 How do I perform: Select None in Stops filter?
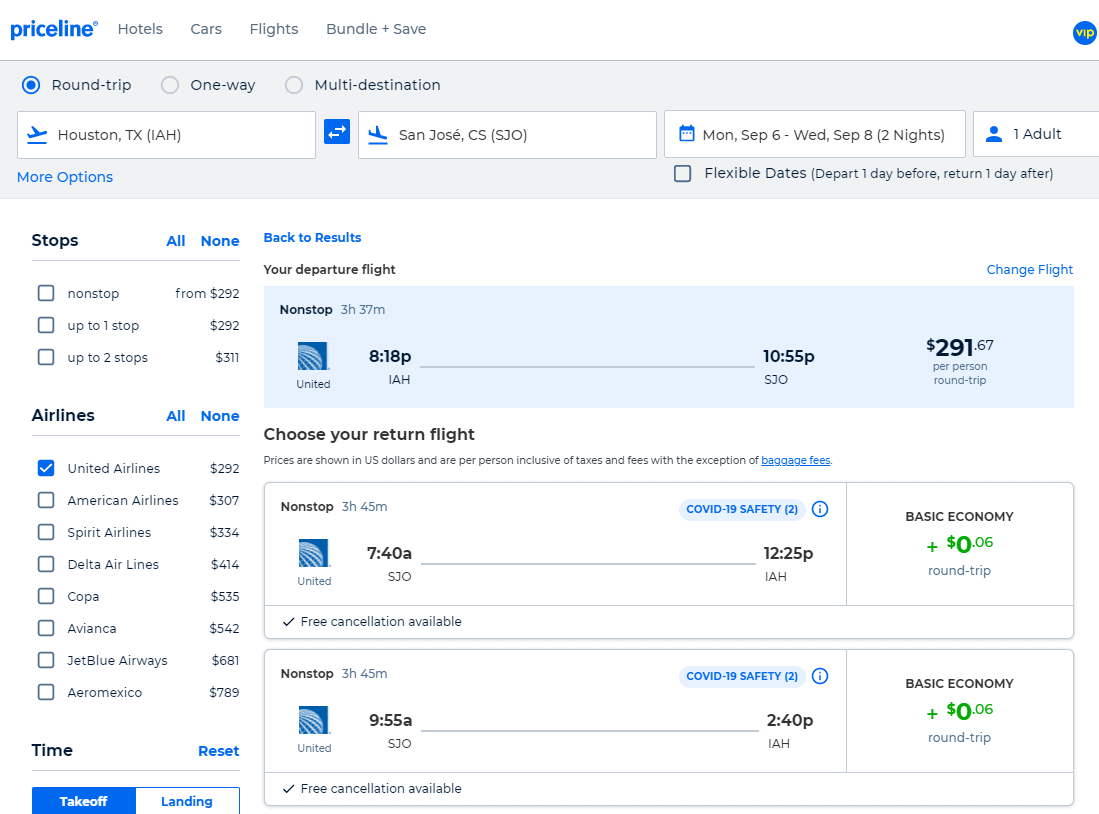pos(219,240)
